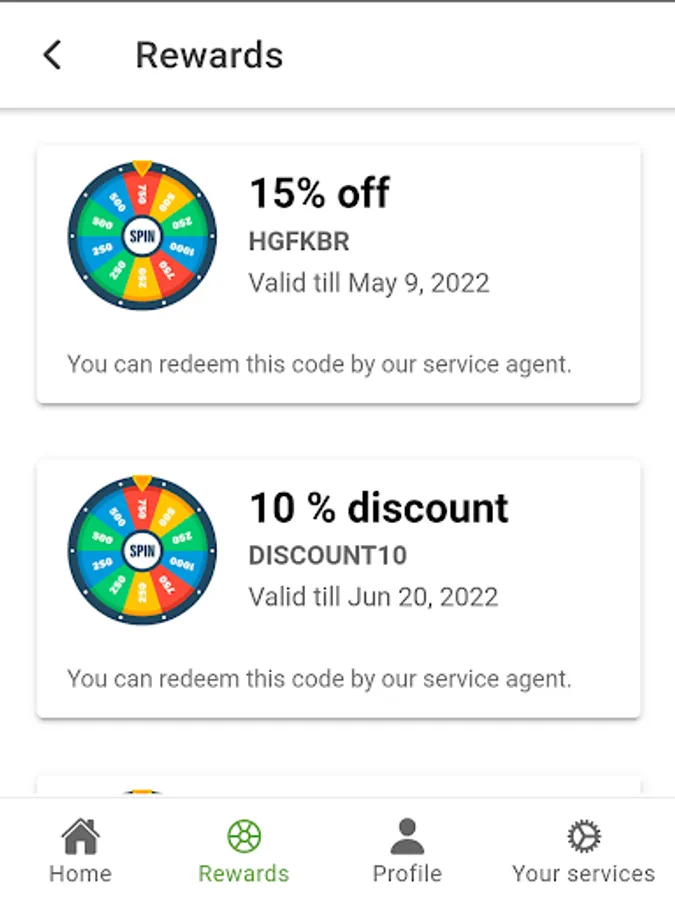Open the Profile person icon
675x900 pixels.
[x=407, y=836]
